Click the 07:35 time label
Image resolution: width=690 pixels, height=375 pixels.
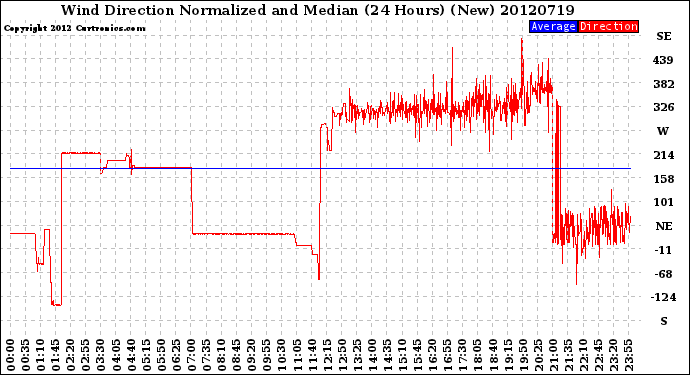[x=206, y=355]
